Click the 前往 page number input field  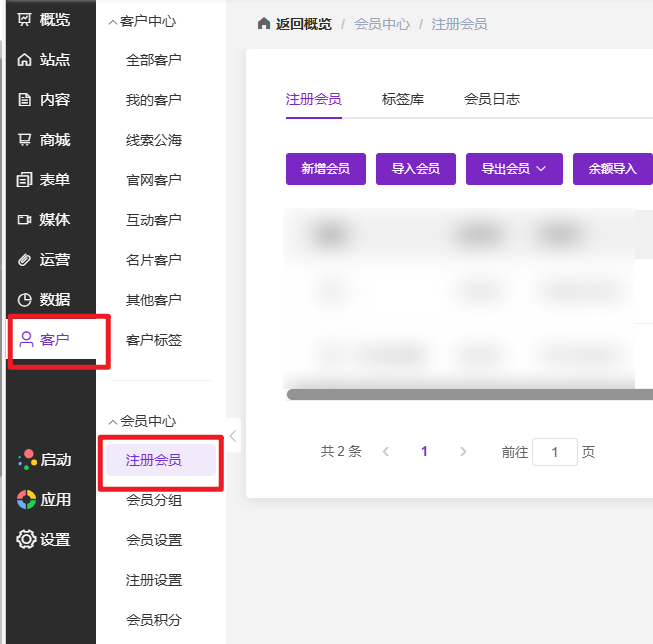tap(555, 452)
